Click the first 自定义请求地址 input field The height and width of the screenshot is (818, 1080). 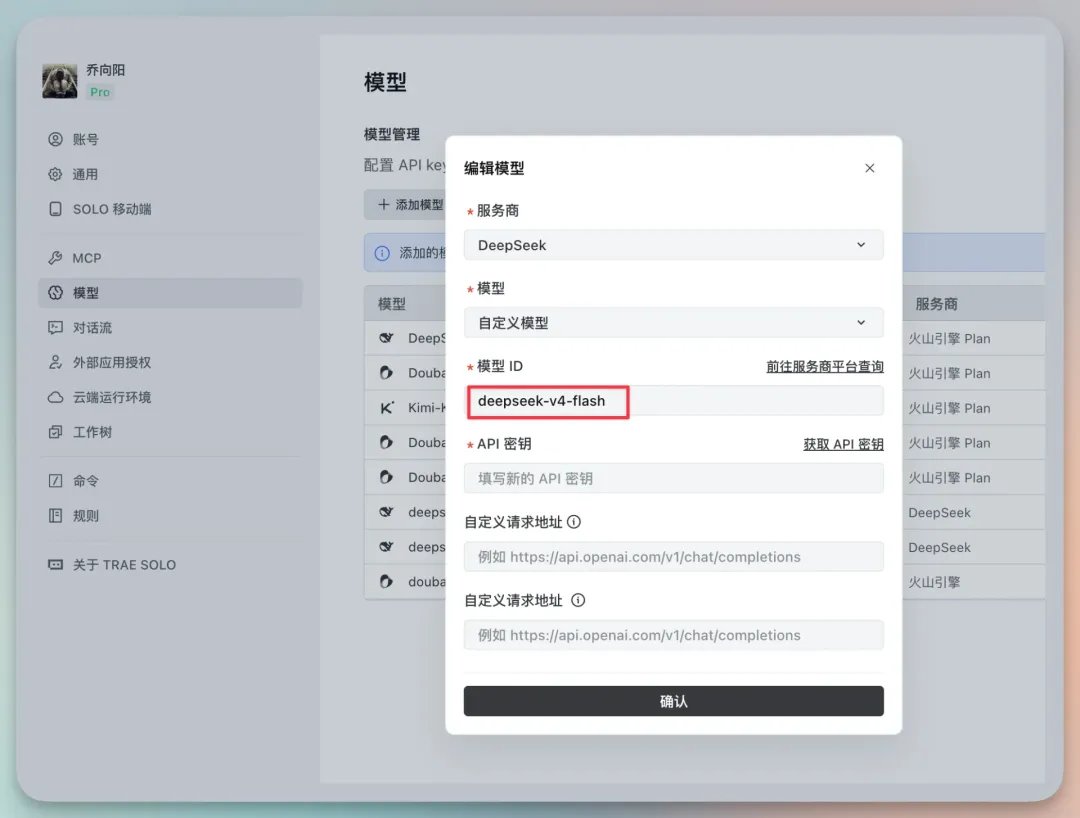674,556
